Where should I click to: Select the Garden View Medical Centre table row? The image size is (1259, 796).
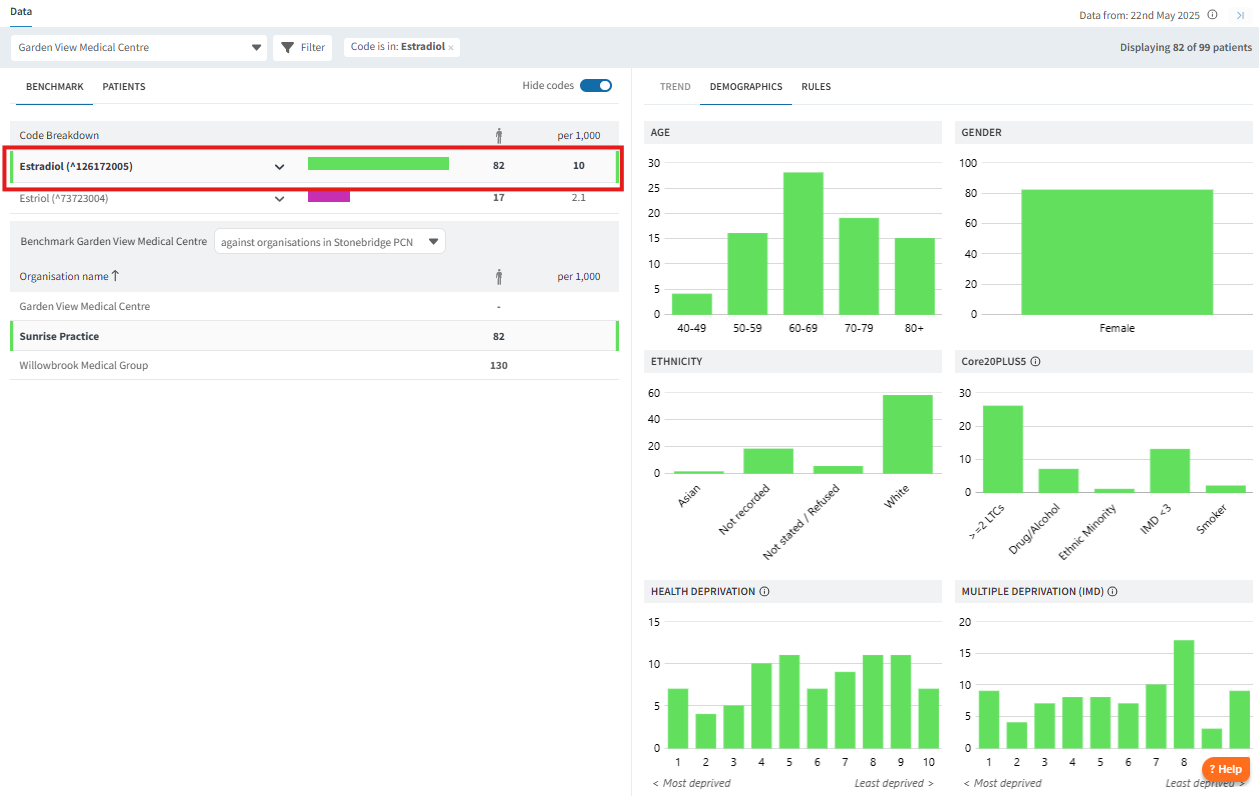coord(314,306)
